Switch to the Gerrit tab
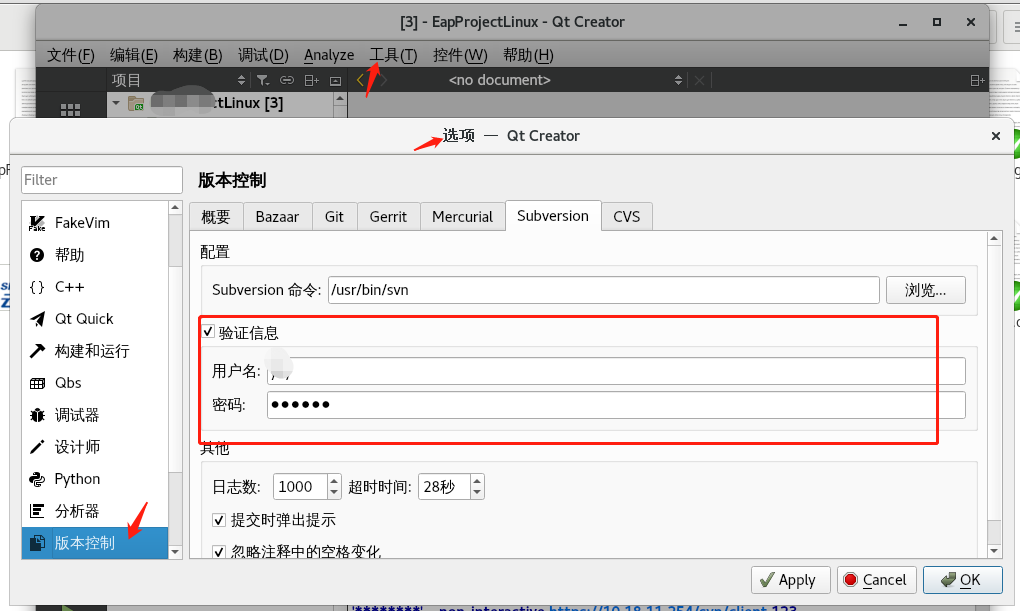This screenshot has height=611, width=1020. click(x=388, y=217)
